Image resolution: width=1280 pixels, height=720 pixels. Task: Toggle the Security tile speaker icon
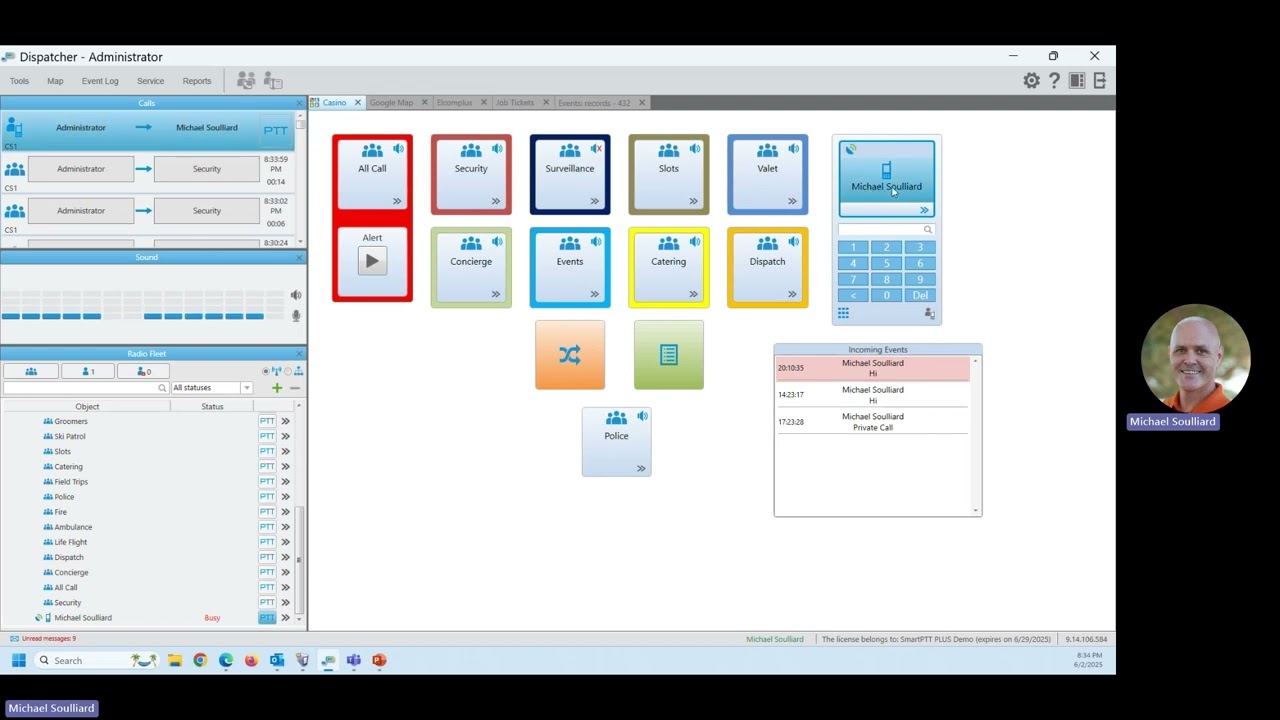497,149
